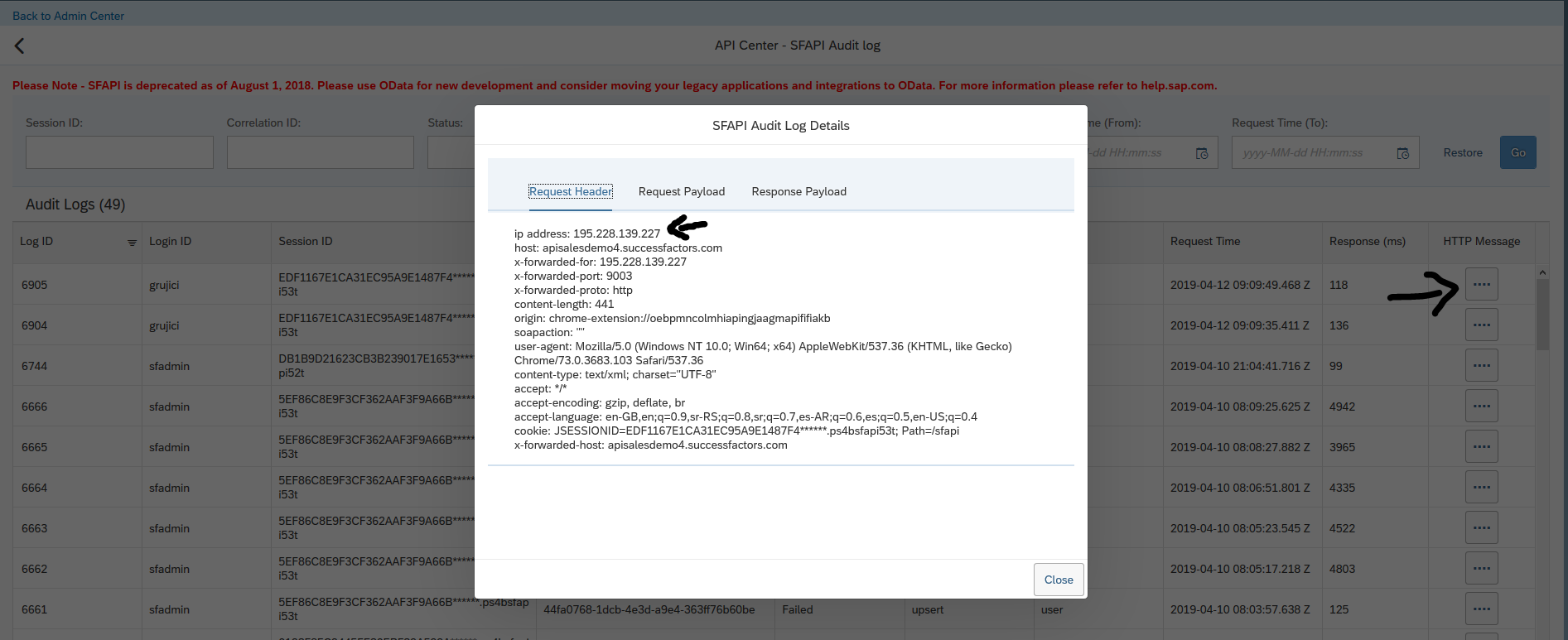The image size is (1568, 640).
Task: Open HTTP message details for log 6661
Action: point(1482,609)
